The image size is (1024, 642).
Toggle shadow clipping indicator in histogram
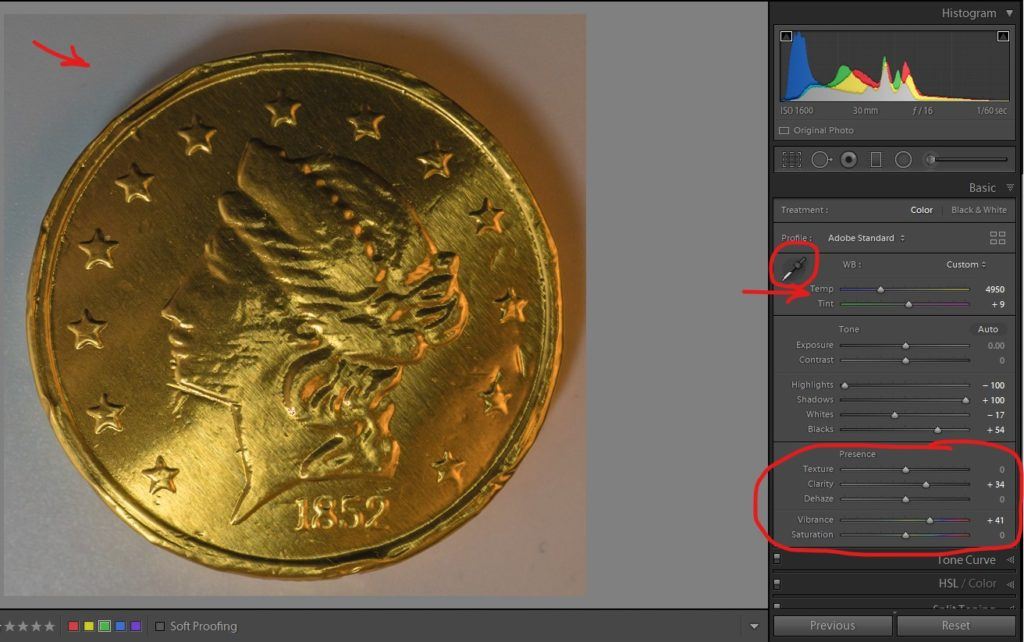786,37
